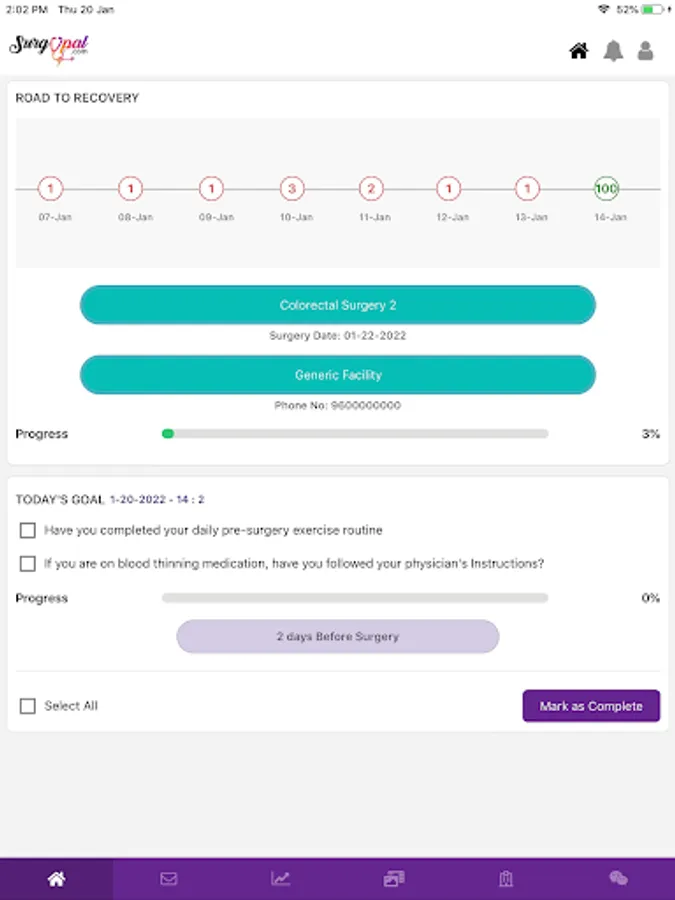Open the user profile icon

point(646,51)
